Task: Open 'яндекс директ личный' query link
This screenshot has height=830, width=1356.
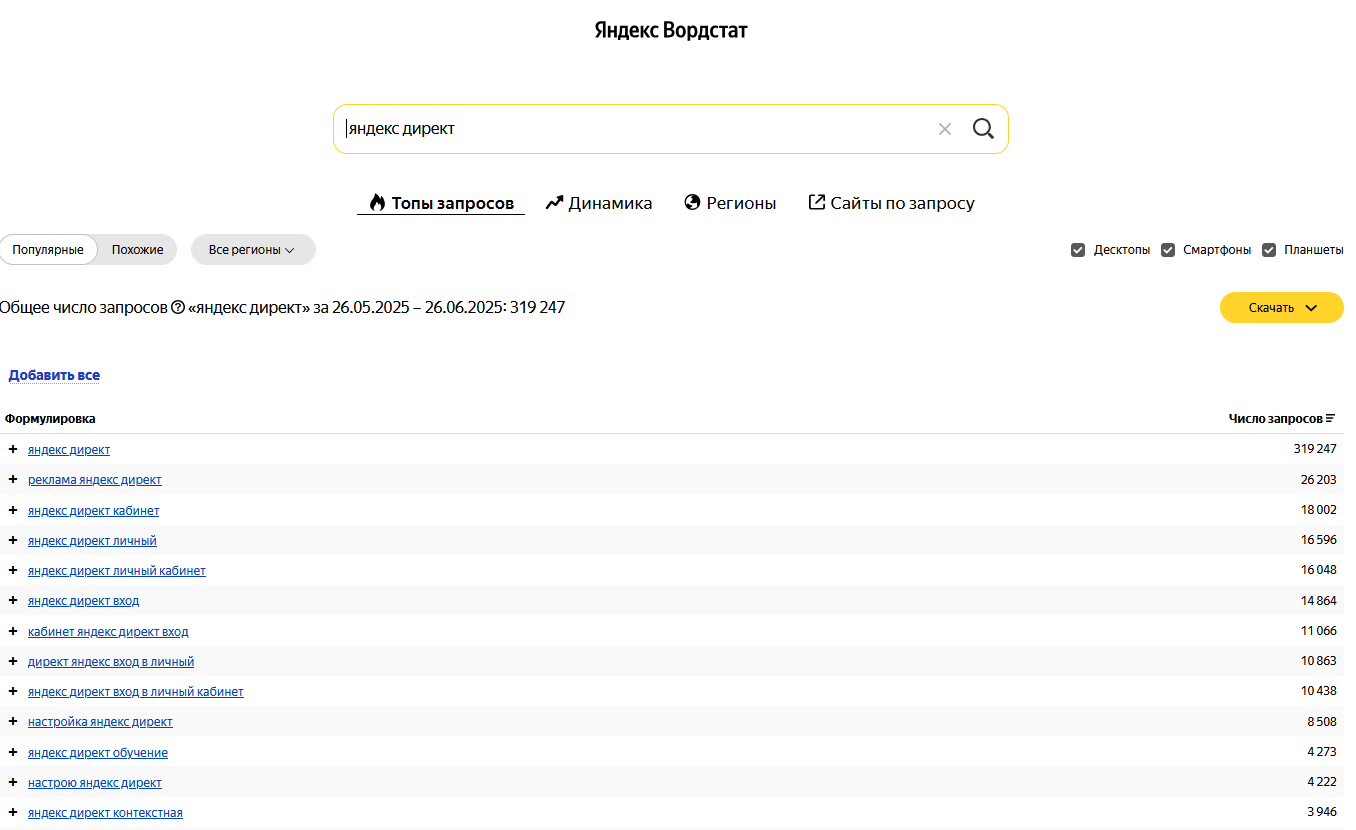Action: (x=92, y=540)
